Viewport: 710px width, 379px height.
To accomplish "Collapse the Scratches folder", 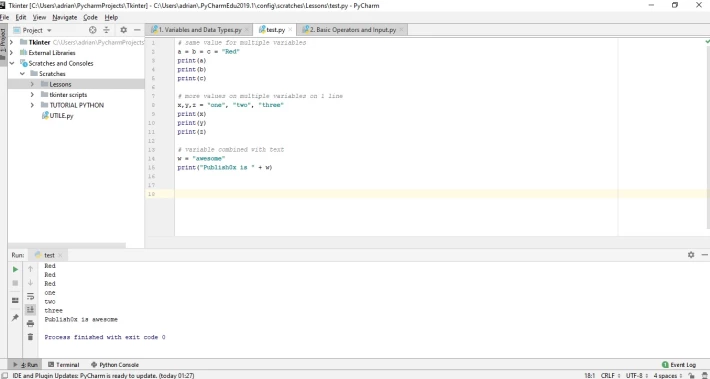I will (x=22, y=73).
